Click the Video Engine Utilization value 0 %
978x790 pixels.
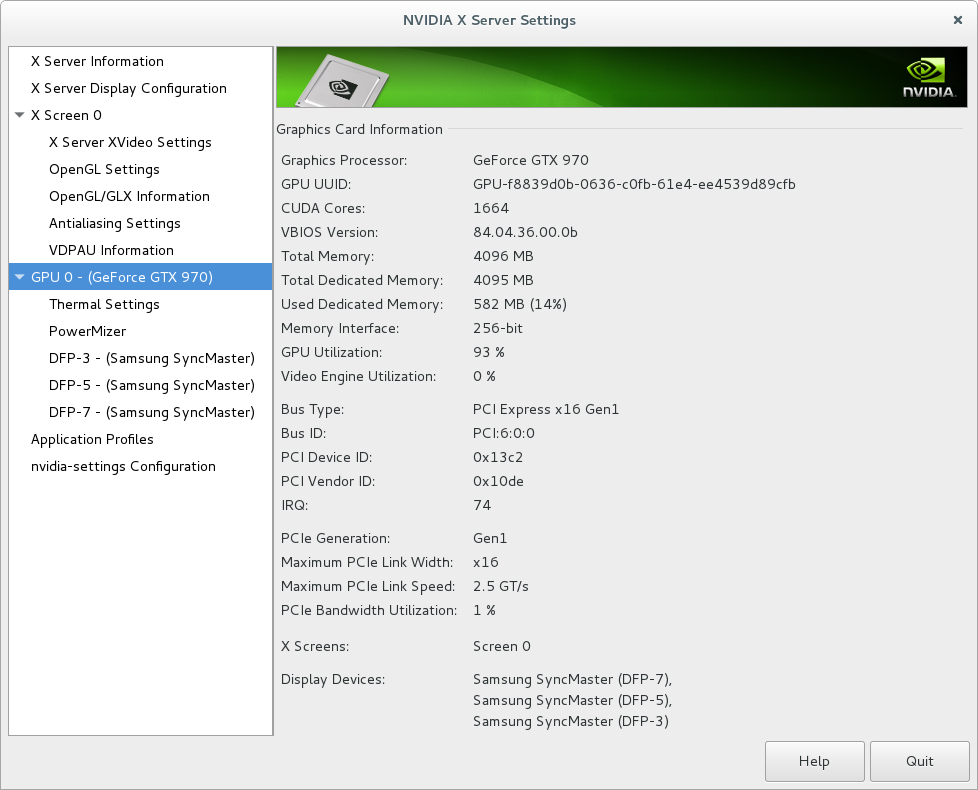(485, 377)
